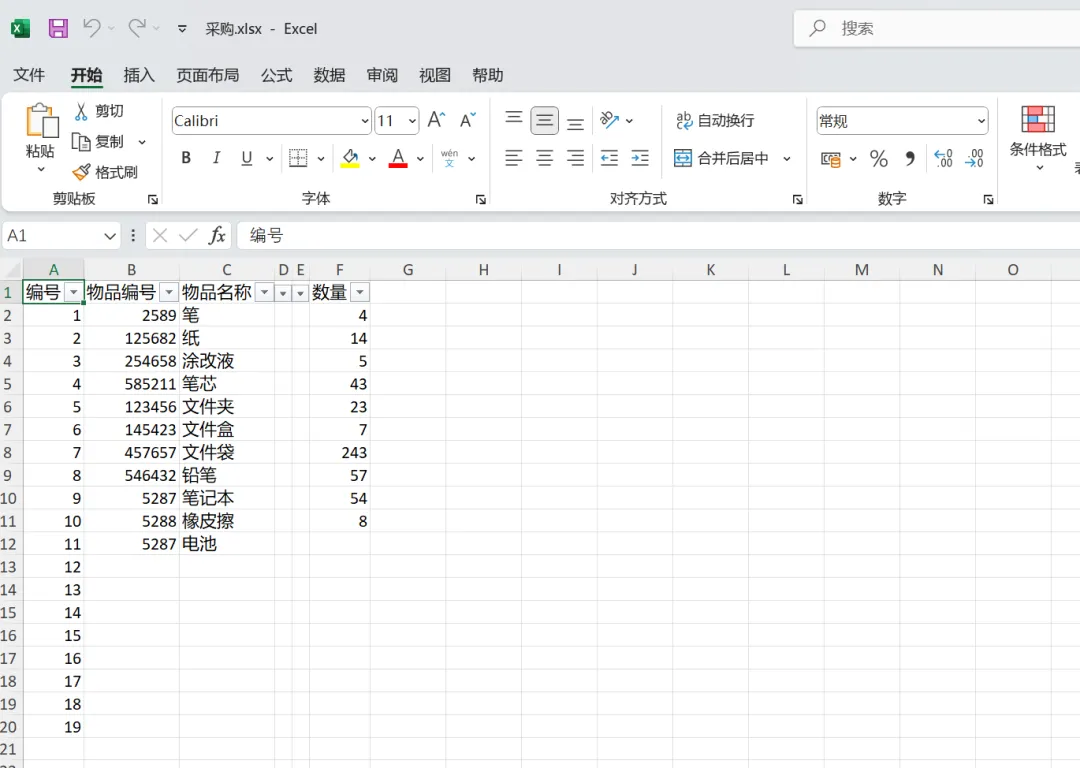Click the Undo arrow icon
Viewport: 1080px width, 768px height.
point(92,28)
